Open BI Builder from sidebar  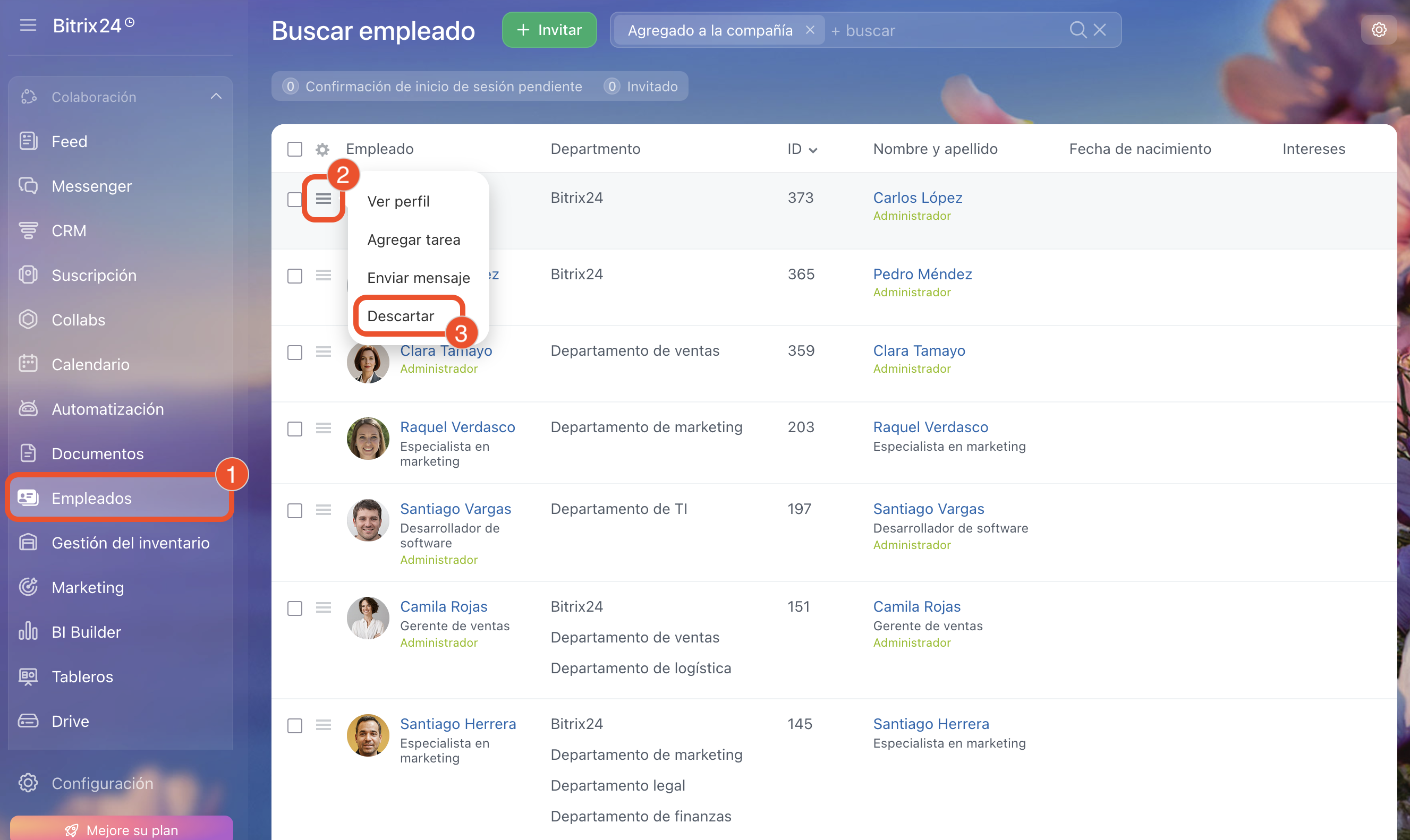86,632
